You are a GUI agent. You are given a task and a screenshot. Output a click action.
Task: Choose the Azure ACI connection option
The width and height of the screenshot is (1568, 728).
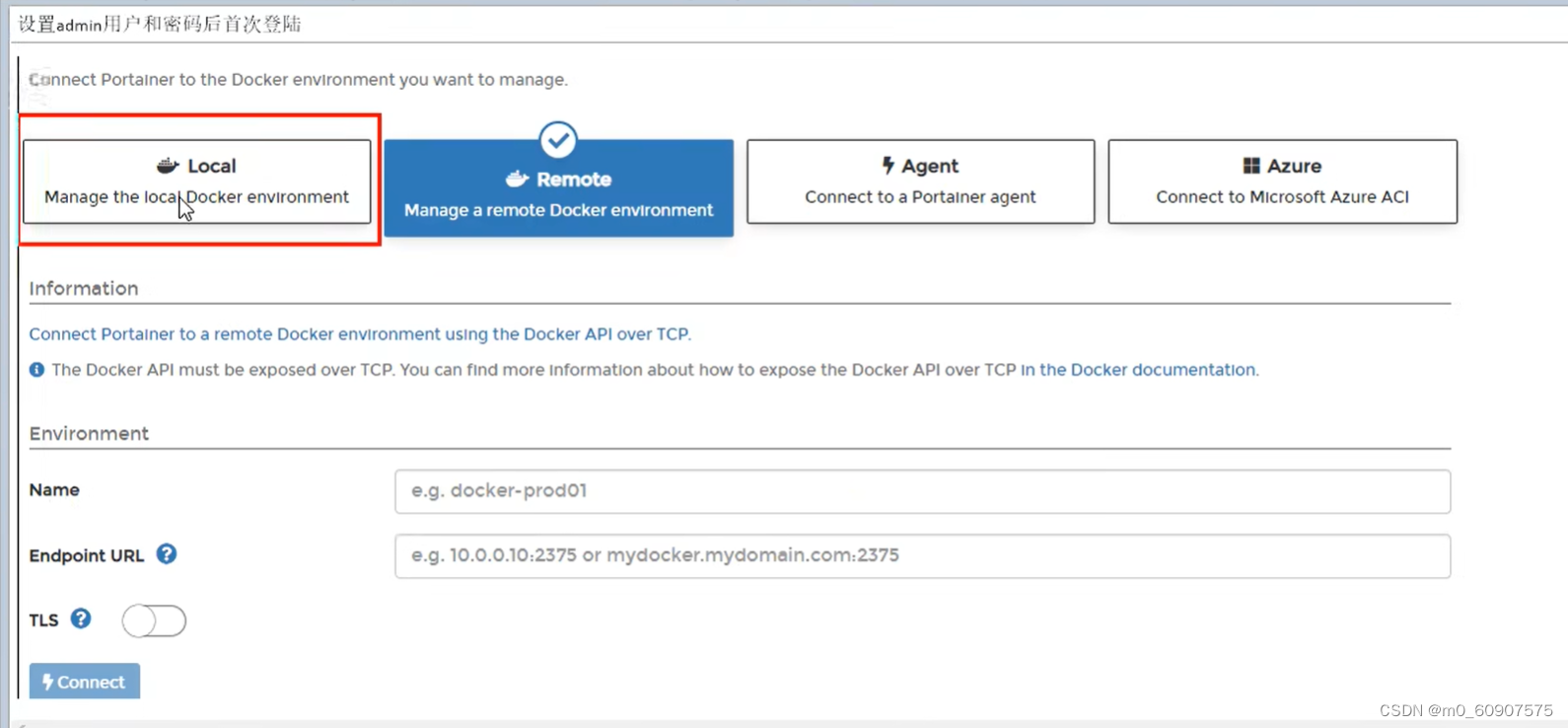point(1282,182)
